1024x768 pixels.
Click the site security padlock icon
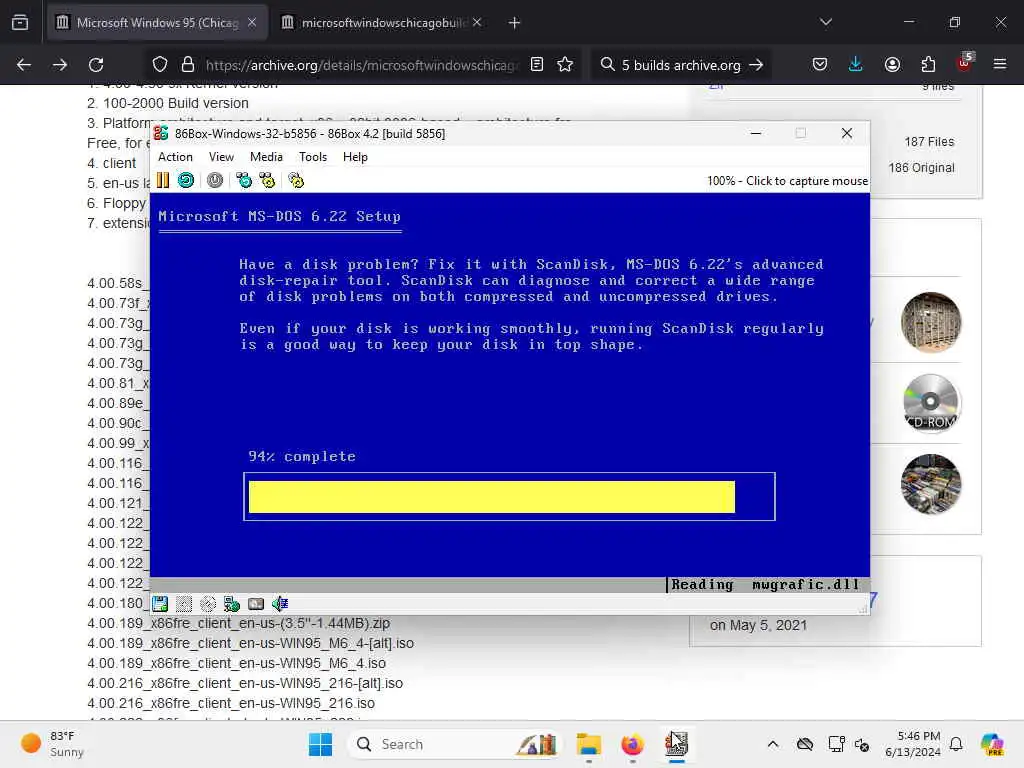point(188,65)
